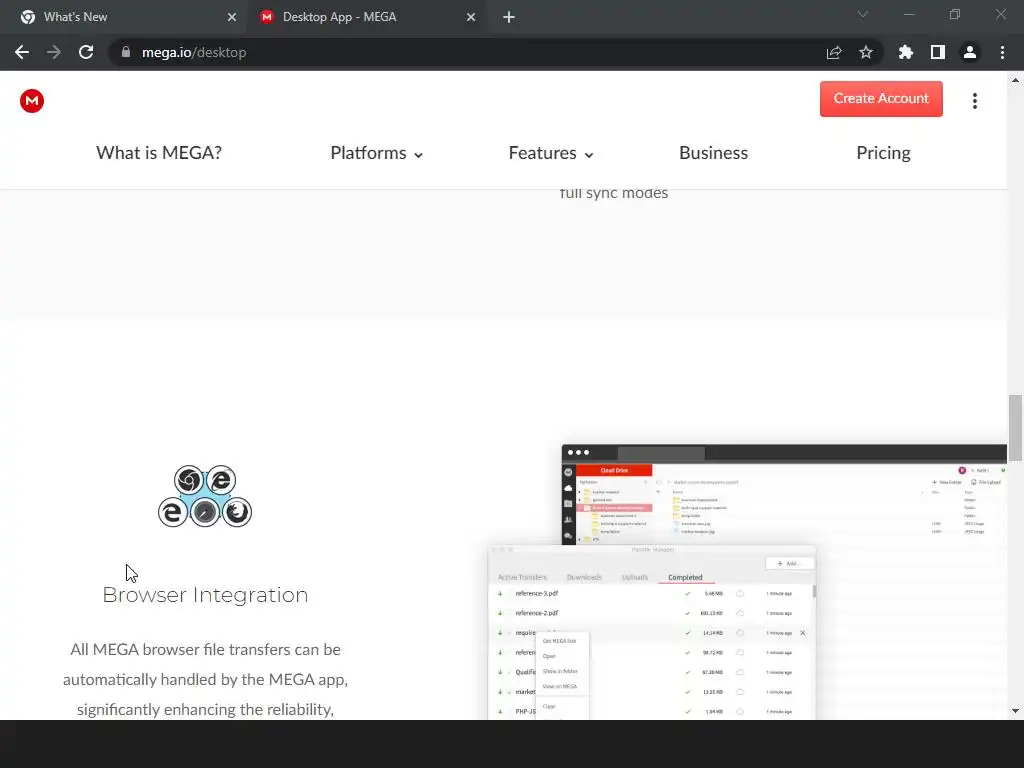Click the Browser Integration heading
Viewport: 1024px width, 768px height.
tap(205, 595)
